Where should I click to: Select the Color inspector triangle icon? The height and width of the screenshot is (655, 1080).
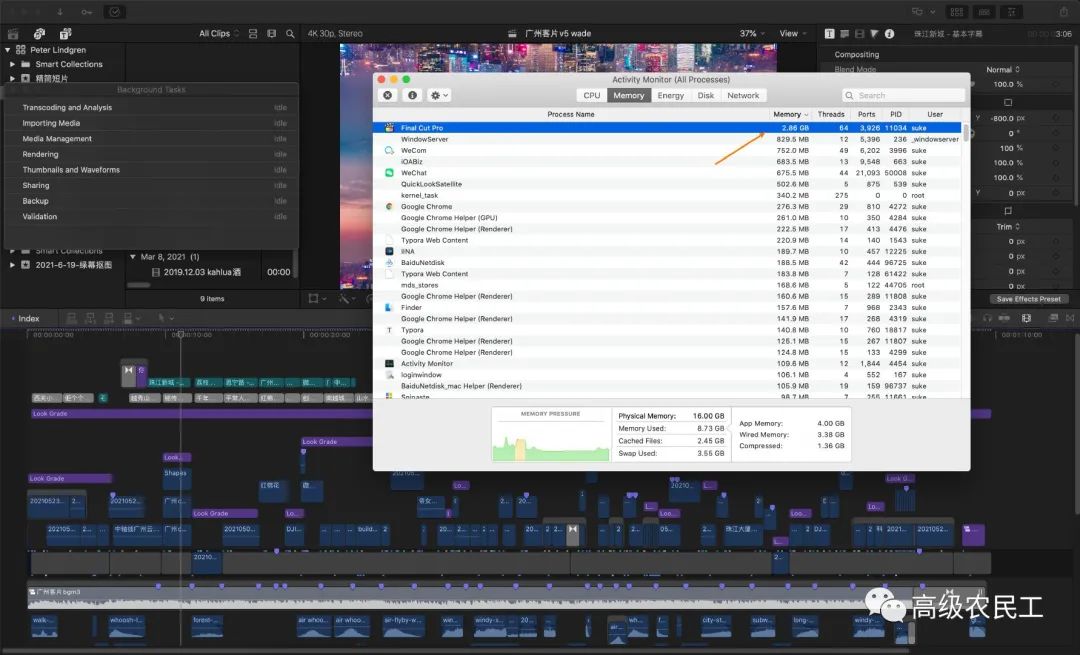(x=874, y=33)
